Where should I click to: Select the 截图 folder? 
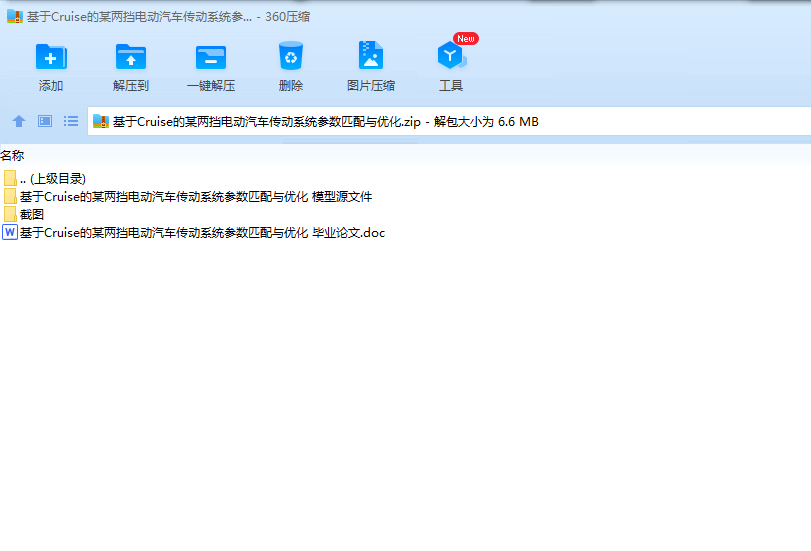pyautogui.click(x=23, y=214)
